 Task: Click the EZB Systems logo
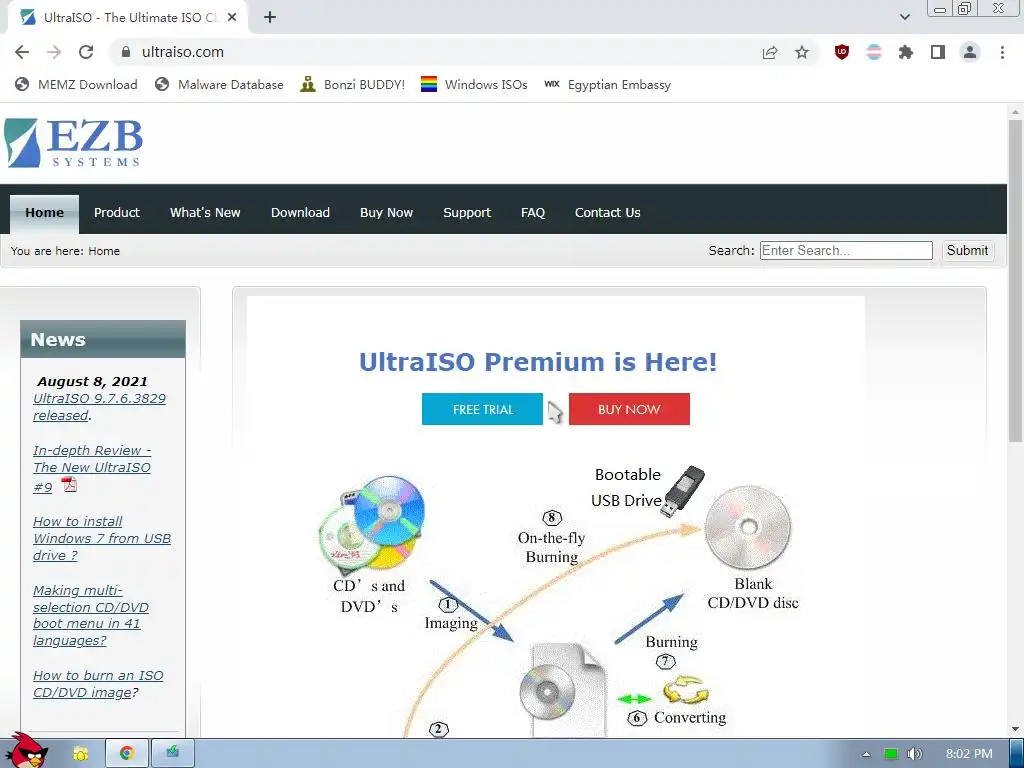pyautogui.click(x=73, y=143)
